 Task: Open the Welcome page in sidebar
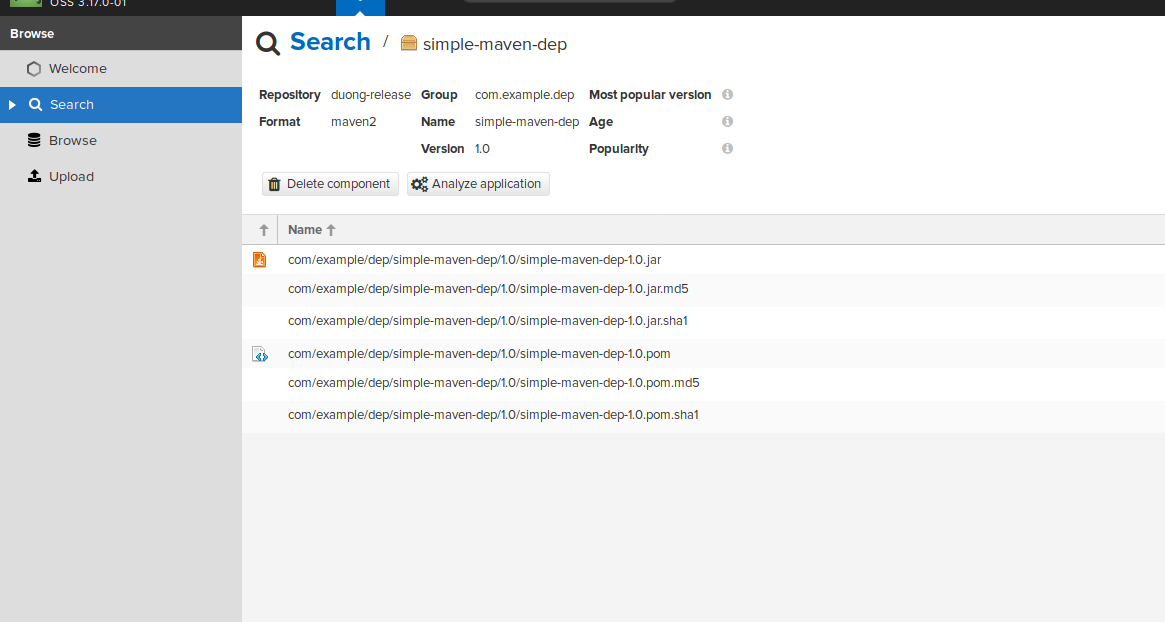121,68
